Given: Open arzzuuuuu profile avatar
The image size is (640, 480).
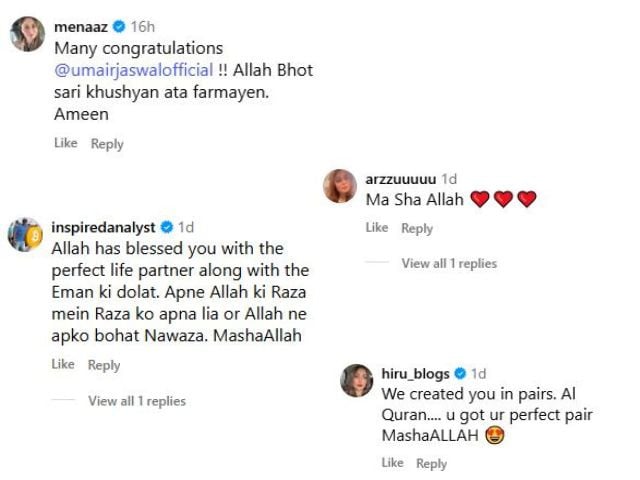Looking at the screenshot, I should pos(341,186).
